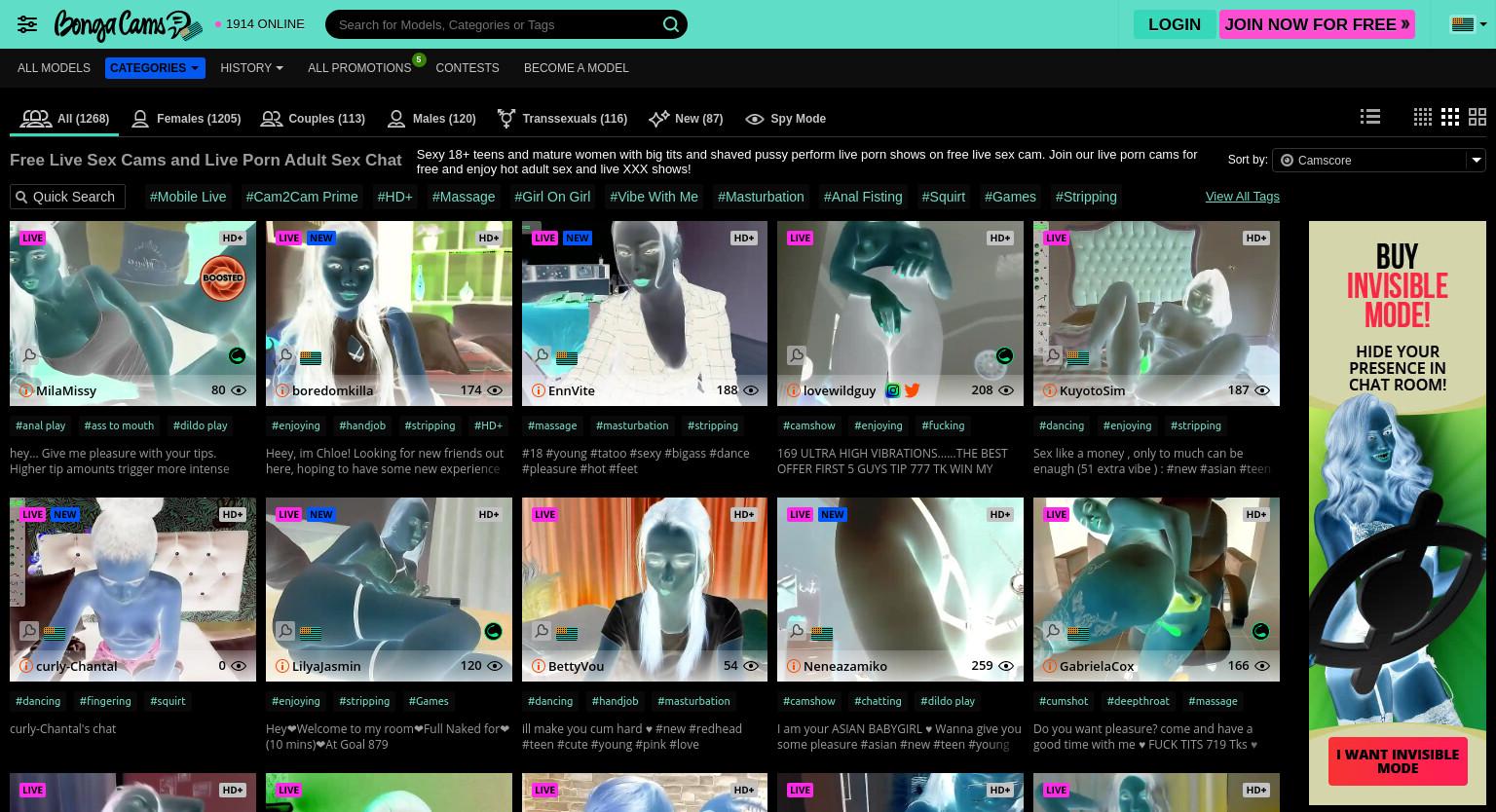The image size is (1496, 812).
Task: Click the viewers eye icon for Neneazamiko
Action: 1006,666
